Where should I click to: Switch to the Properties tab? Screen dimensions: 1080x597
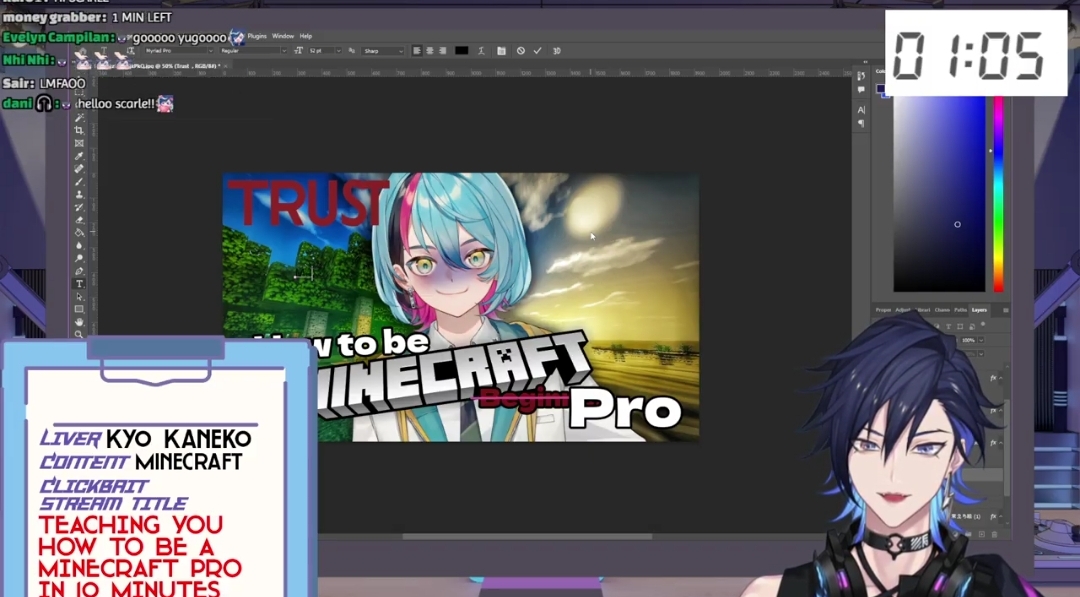(x=884, y=310)
